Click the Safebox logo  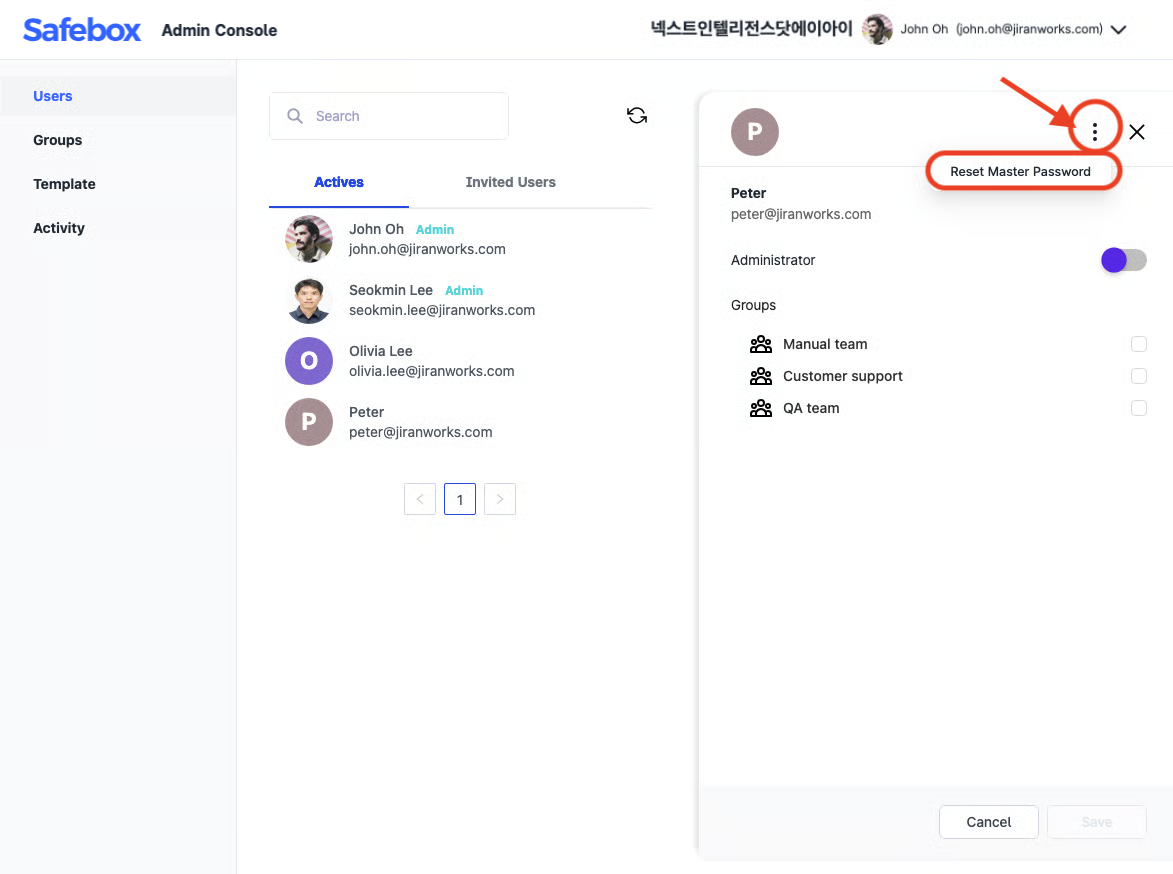(82, 30)
